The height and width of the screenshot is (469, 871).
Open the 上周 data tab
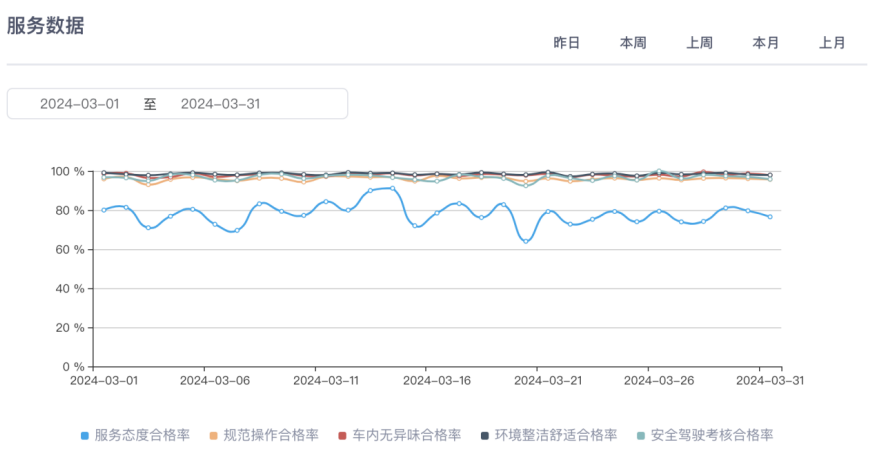(x=699, y=43)
